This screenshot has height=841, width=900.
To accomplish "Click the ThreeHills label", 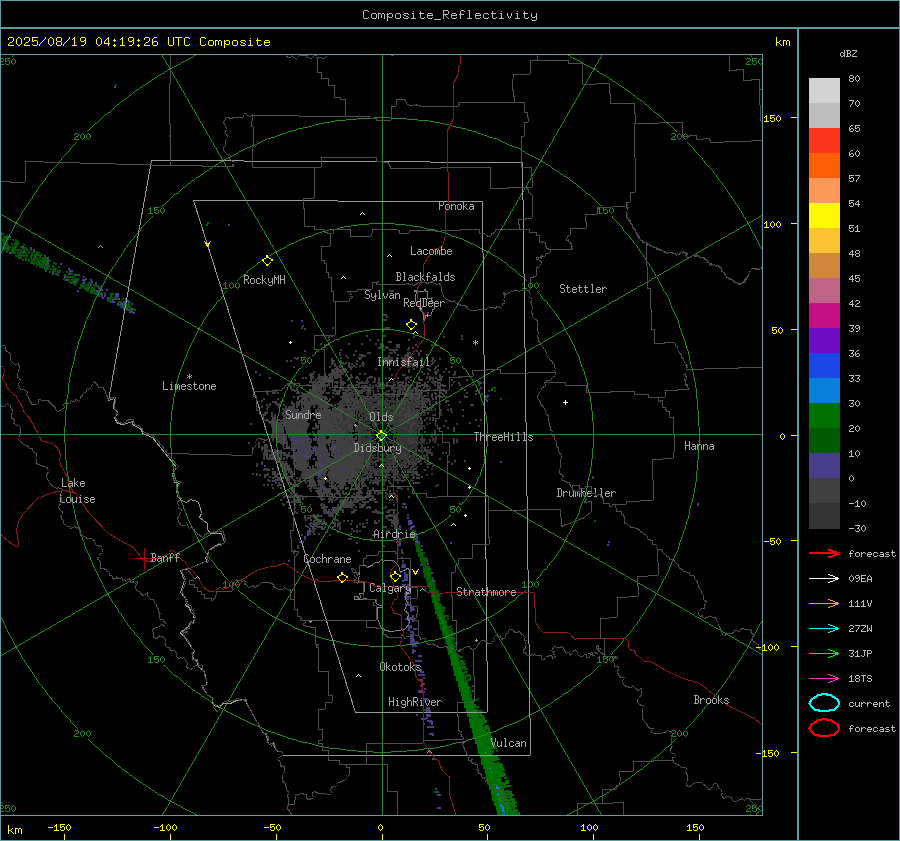I will click(503, 437).
